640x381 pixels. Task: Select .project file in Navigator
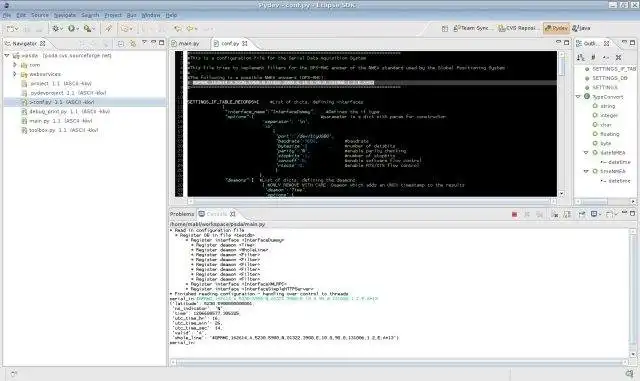[57, 83]
